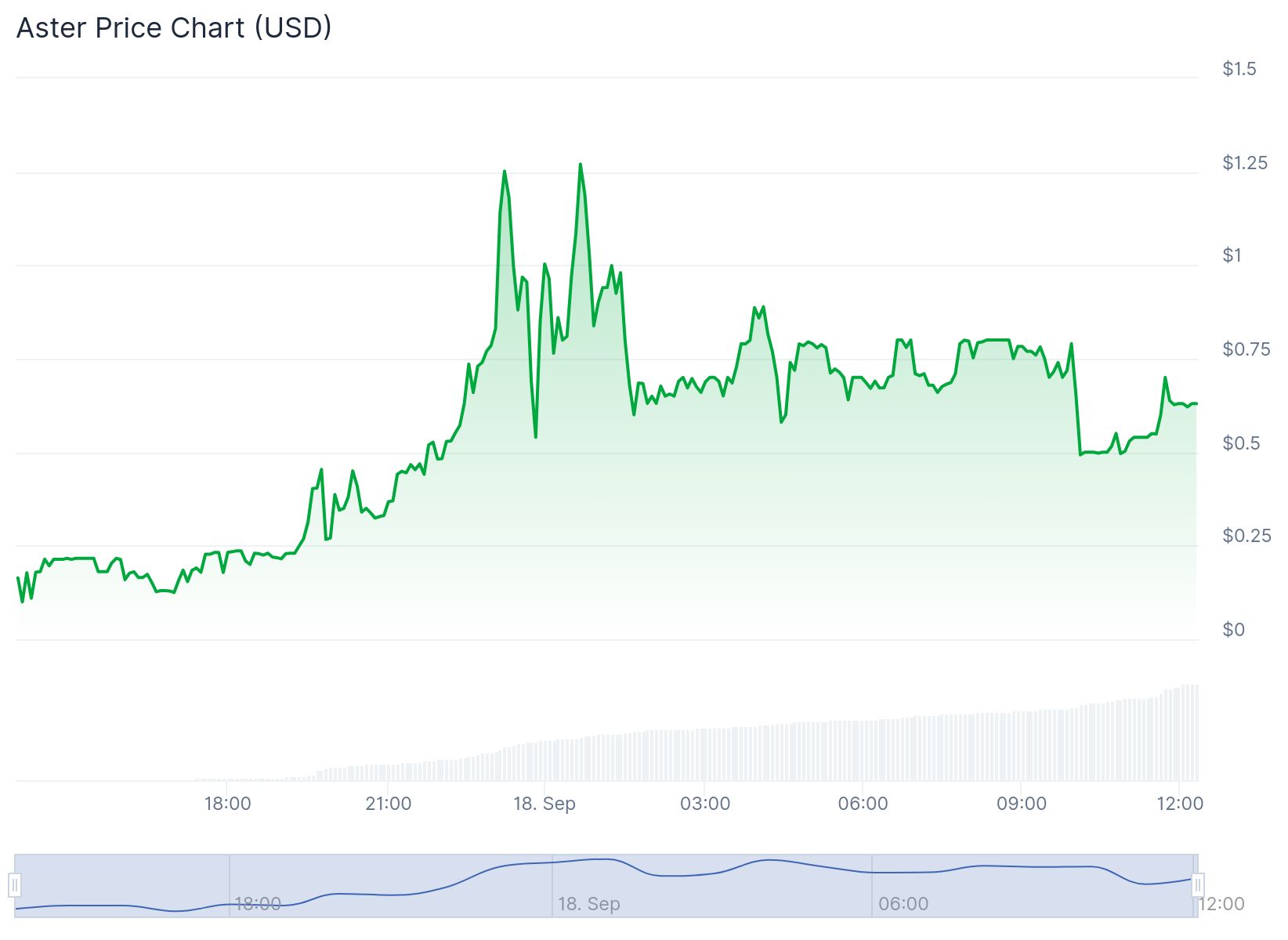The image size is (1288, 940).
Task: Click the 09:00 label on the time axis
Action: 1021,804
